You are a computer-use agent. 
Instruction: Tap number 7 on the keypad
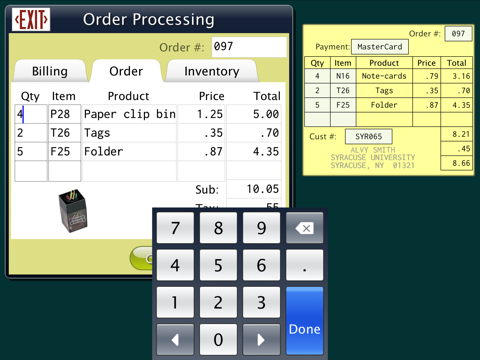pos(175,228)
